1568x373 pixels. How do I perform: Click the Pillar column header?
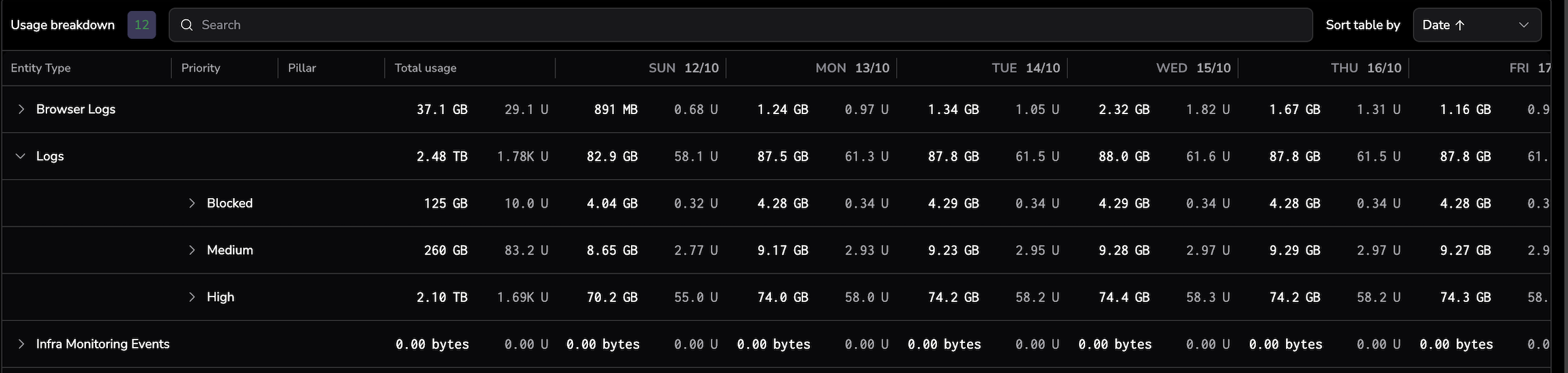(x=302, y=68)
